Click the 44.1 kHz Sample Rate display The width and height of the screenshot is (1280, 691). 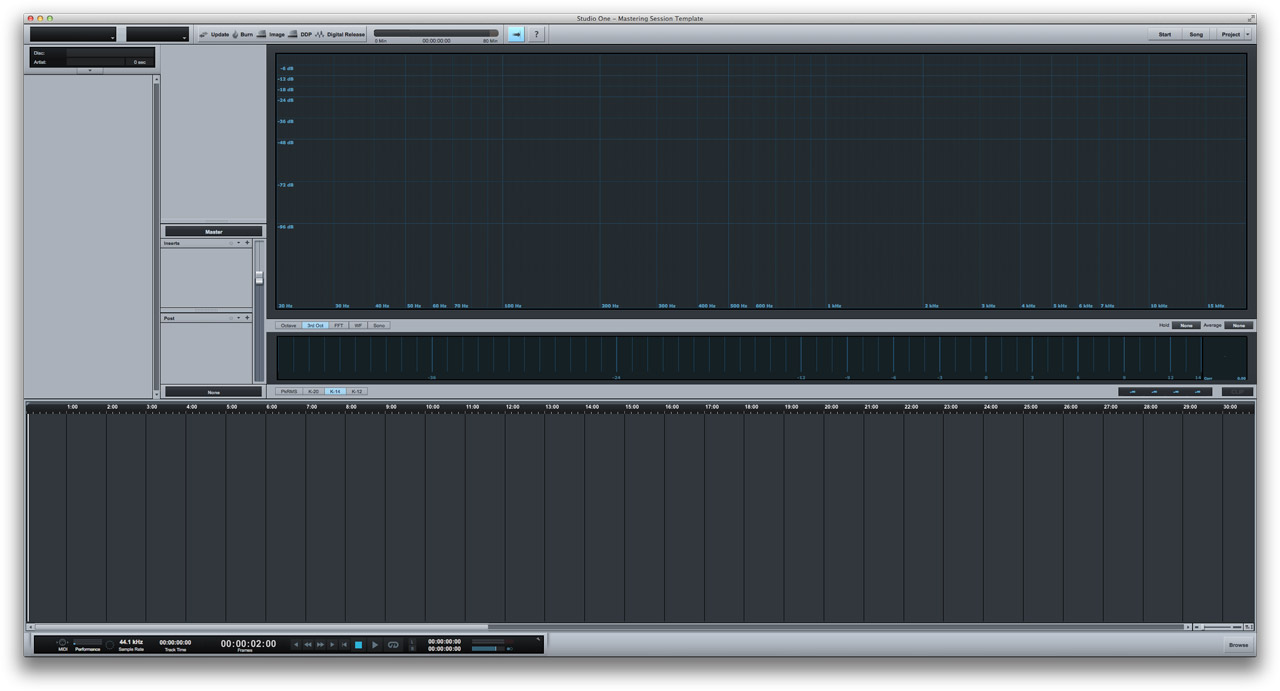131,644
